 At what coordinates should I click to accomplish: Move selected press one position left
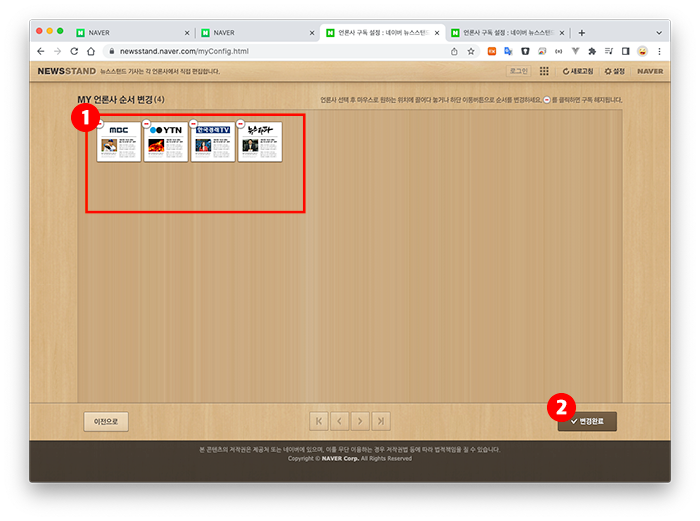(339, 421)
